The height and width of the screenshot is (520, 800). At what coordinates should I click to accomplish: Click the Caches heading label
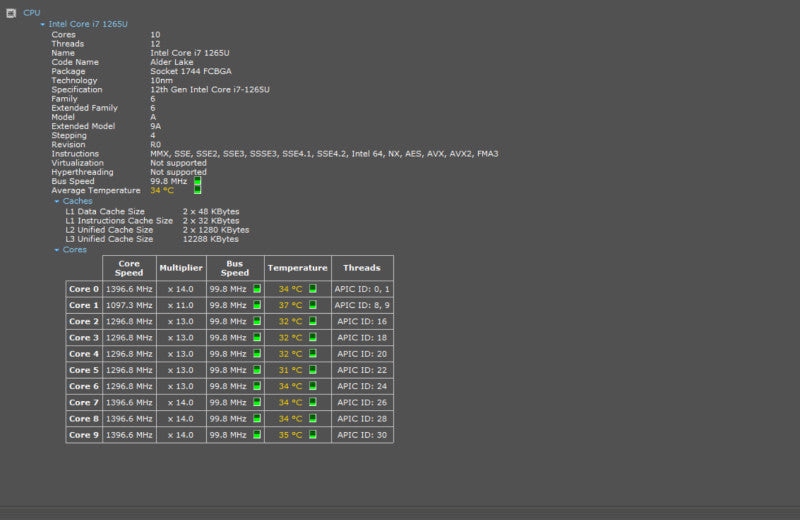click(78, 201)
